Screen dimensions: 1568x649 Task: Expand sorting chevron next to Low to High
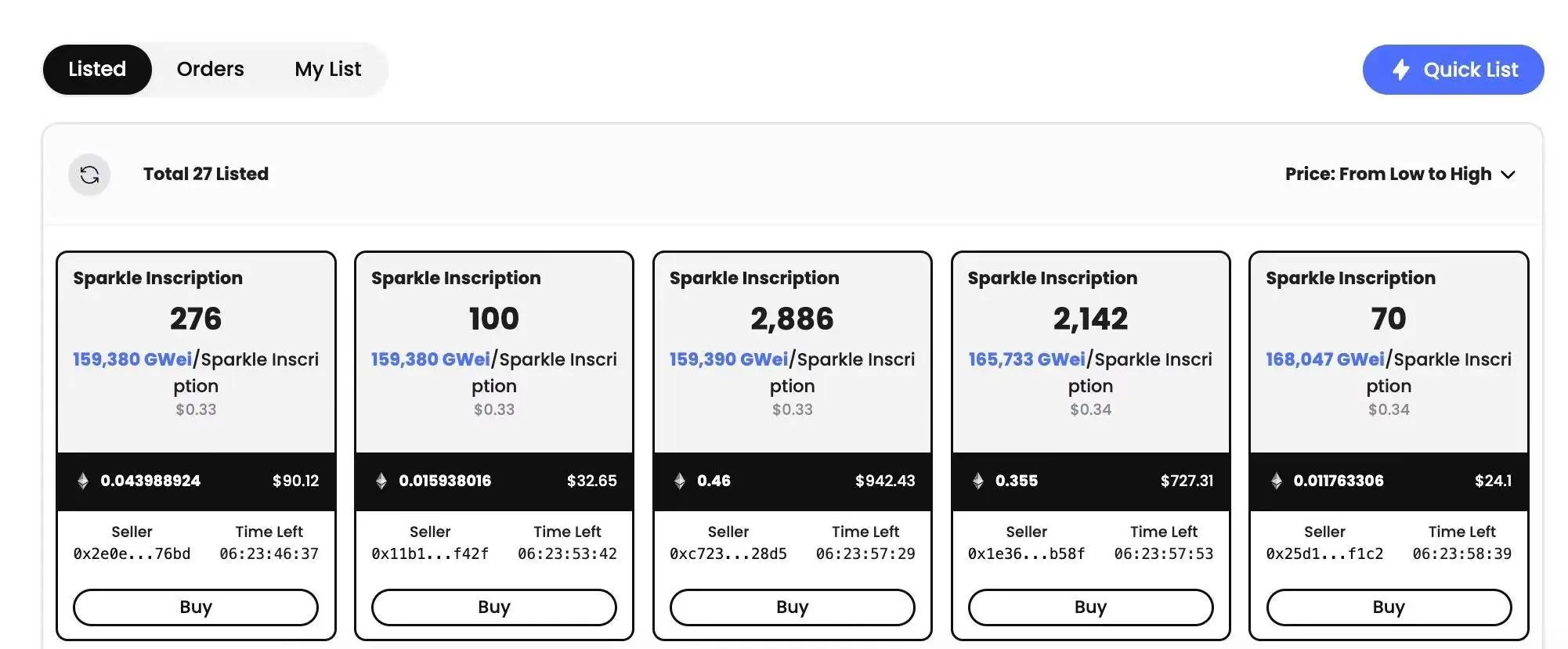pyautogui.click(x=1508, y=175)
